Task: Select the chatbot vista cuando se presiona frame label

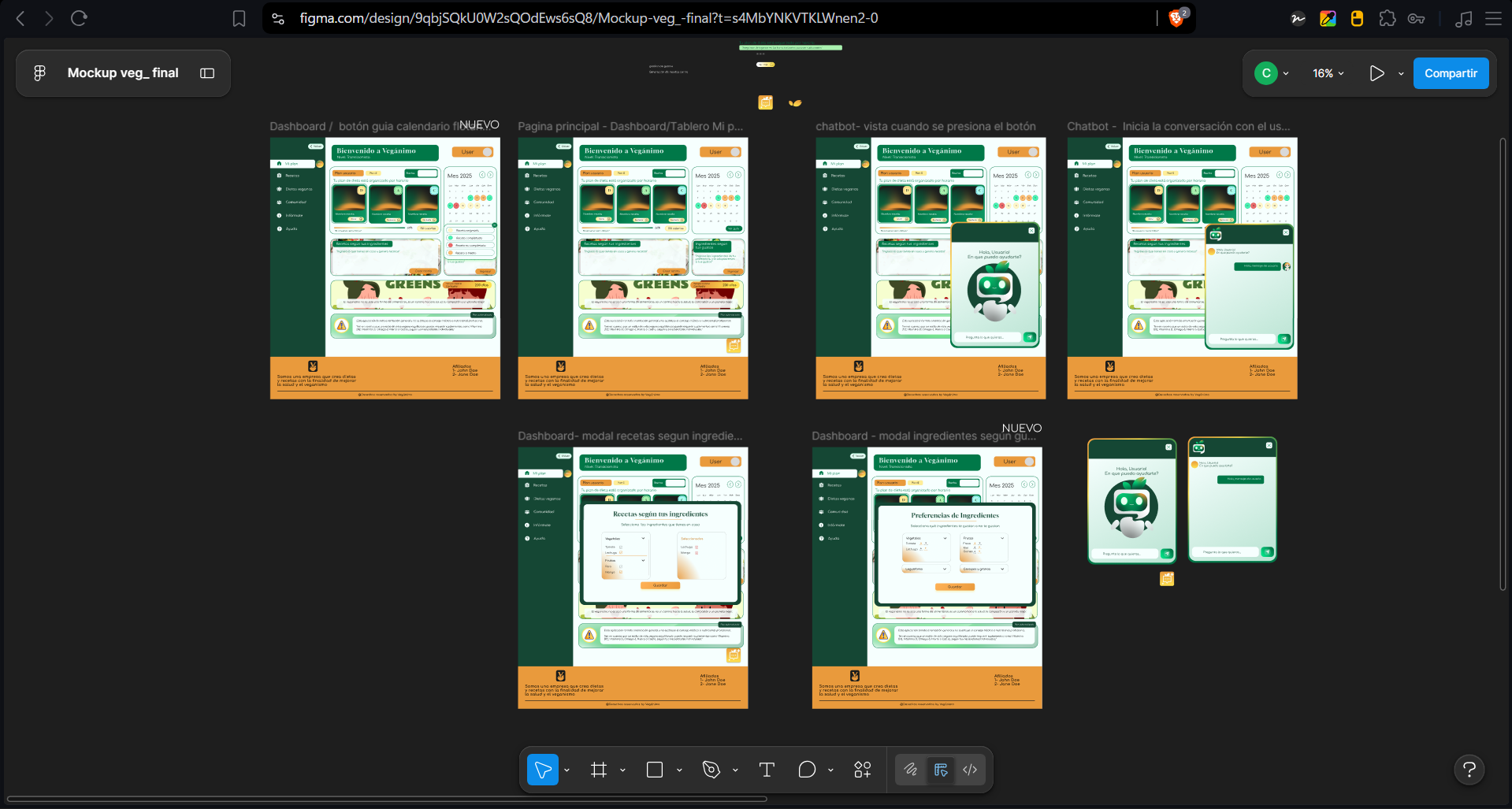Action: click(926, 126)
